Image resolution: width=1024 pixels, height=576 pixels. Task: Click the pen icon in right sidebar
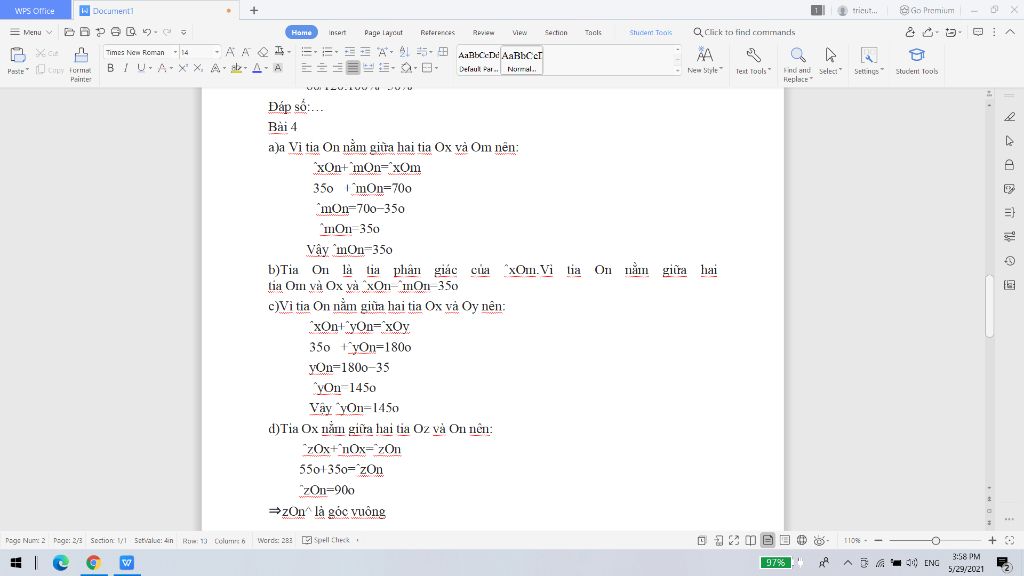(1010, 117)
